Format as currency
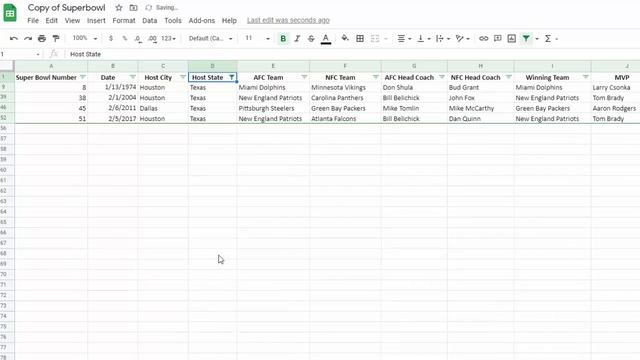640x360 pixels. 111,38
